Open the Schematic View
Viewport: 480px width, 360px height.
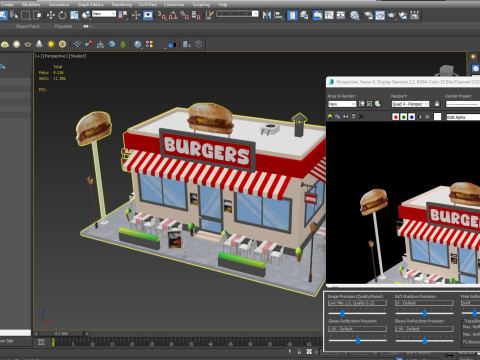pyautogui.click(x=341, y=15)
